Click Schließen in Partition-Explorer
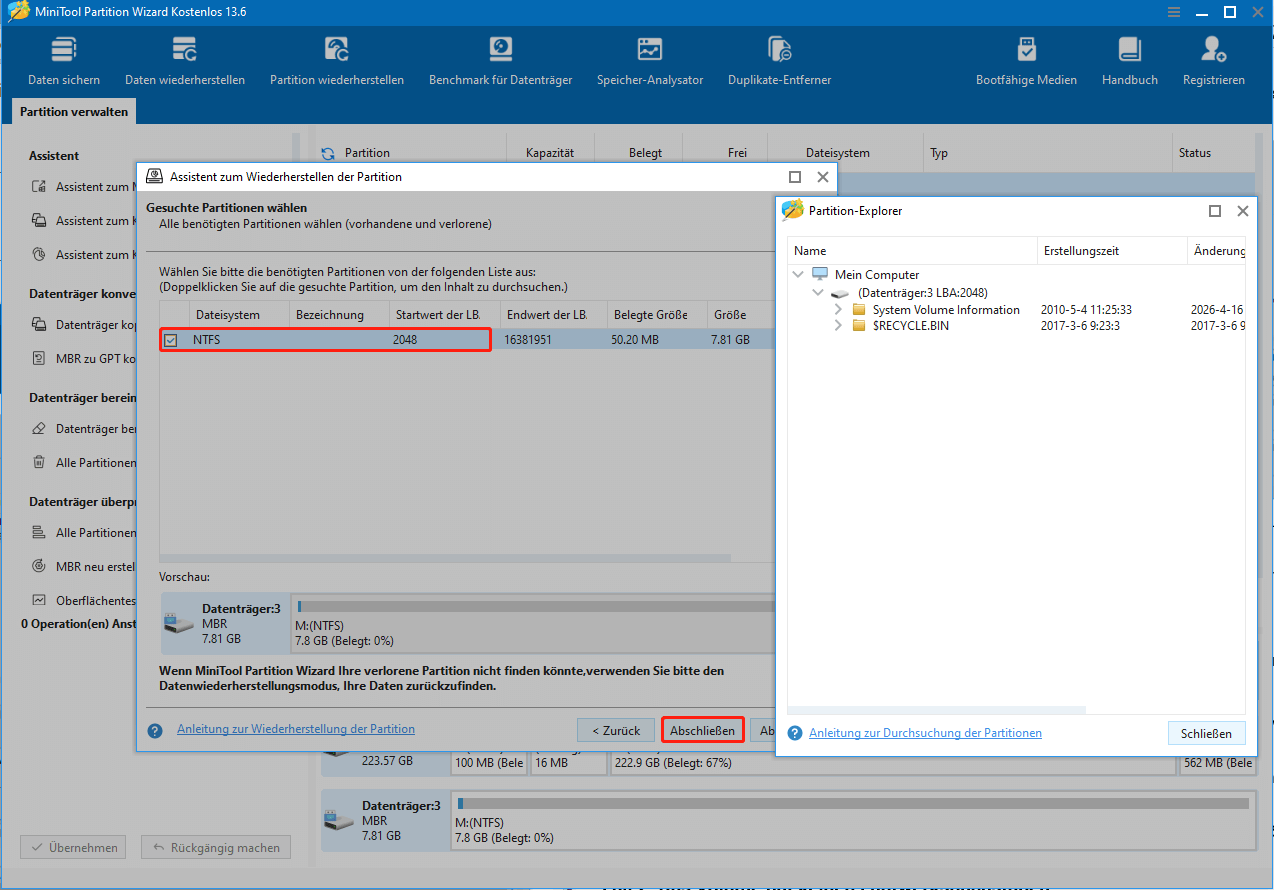 1206,733
